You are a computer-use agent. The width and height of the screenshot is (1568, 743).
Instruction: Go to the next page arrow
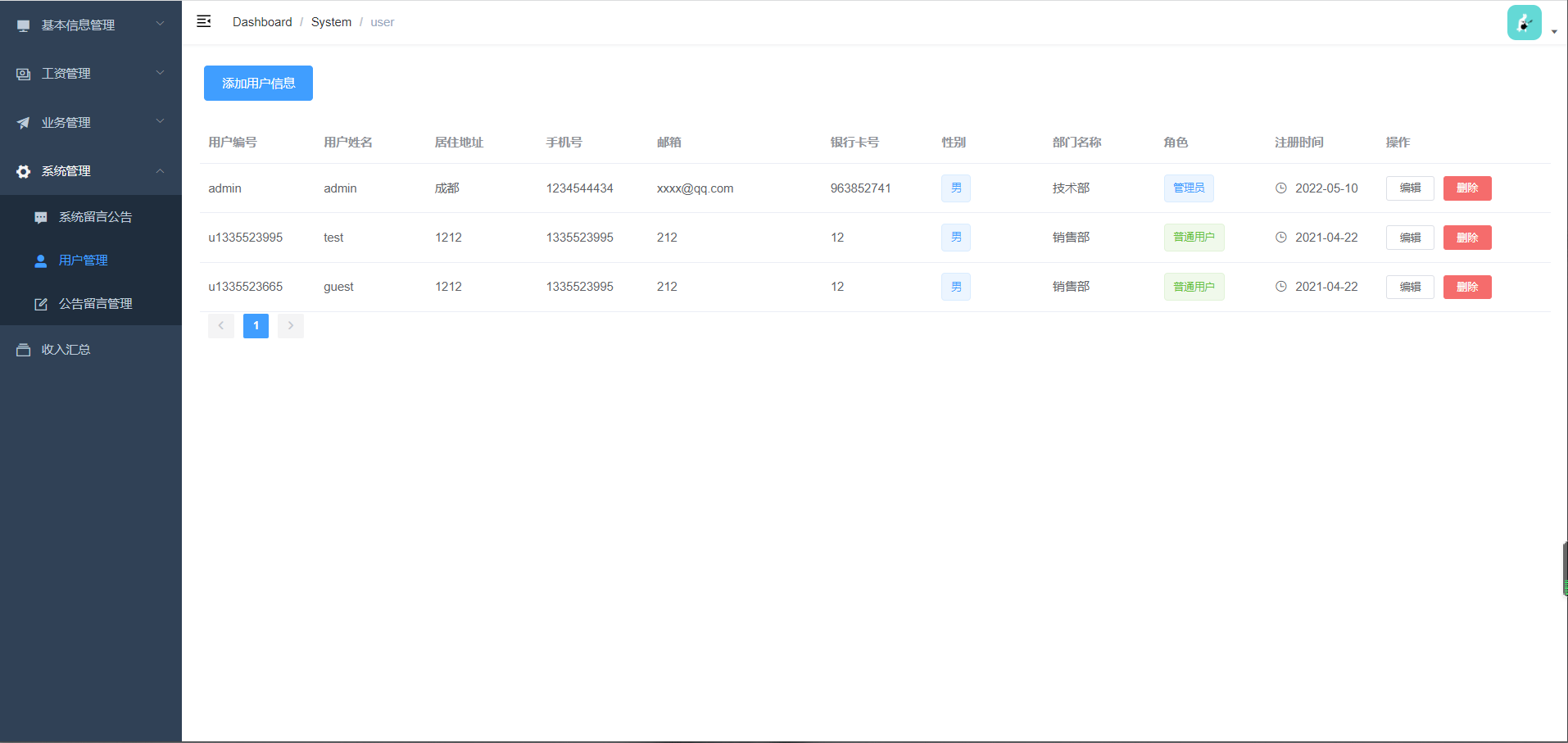(291, 326)
